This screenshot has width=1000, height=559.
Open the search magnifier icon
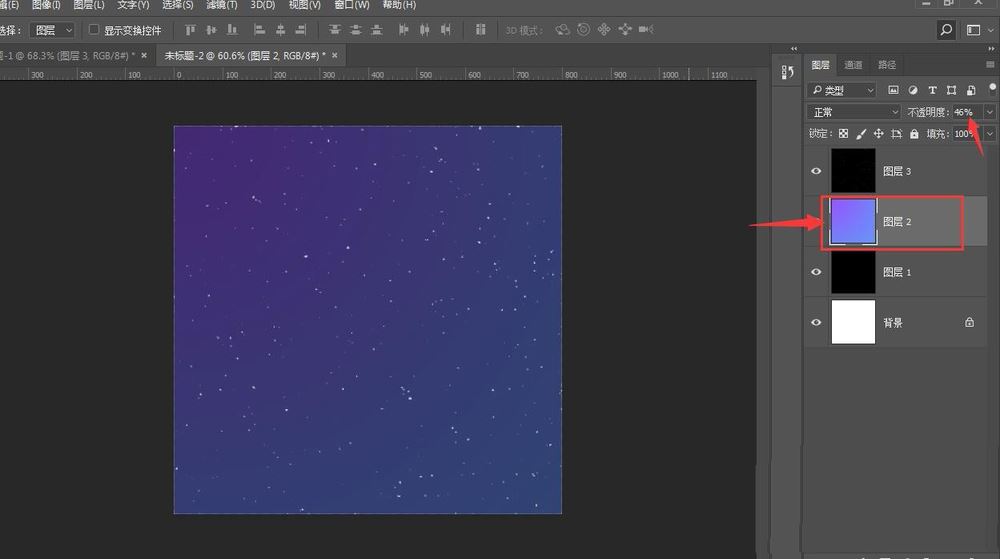[946, 30]
